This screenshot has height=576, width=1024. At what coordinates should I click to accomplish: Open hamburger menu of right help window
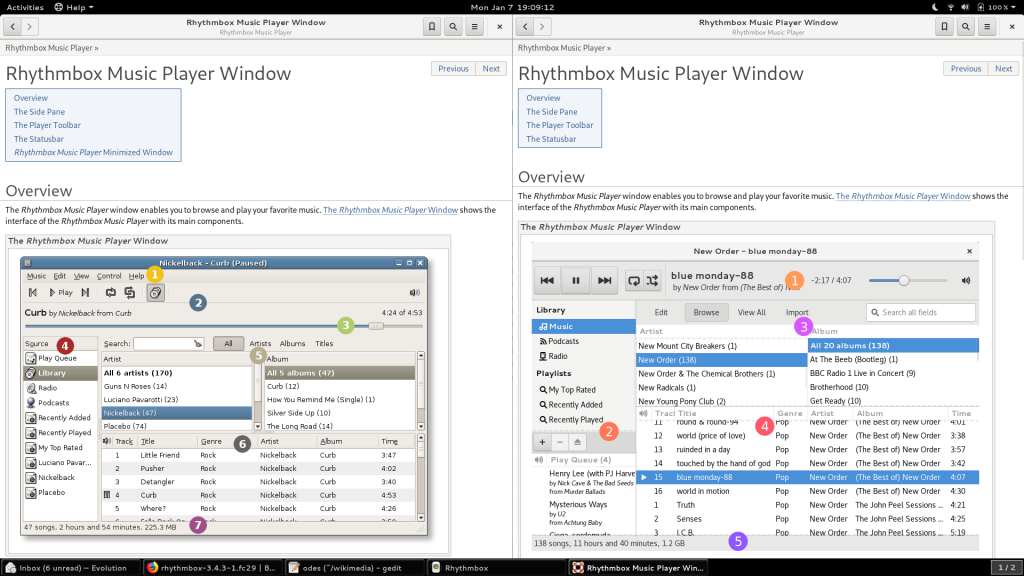click(987, 27)
